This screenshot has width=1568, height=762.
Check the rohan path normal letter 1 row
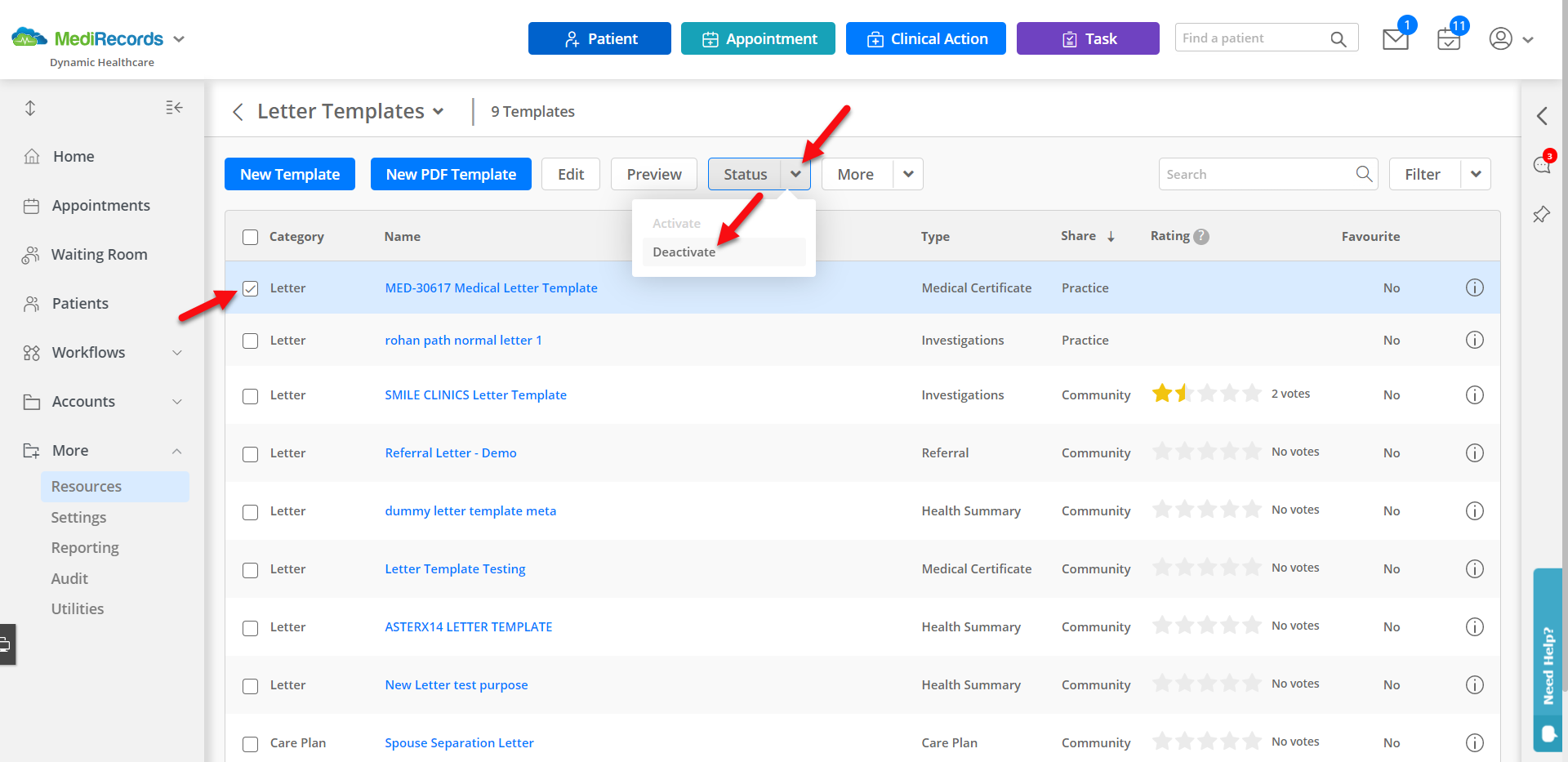[251, 341]
